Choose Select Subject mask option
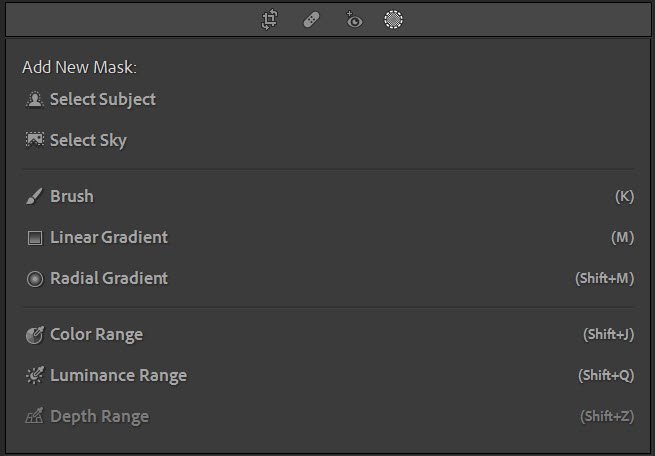Screen dimensions: 655x456 click(103, 99)
